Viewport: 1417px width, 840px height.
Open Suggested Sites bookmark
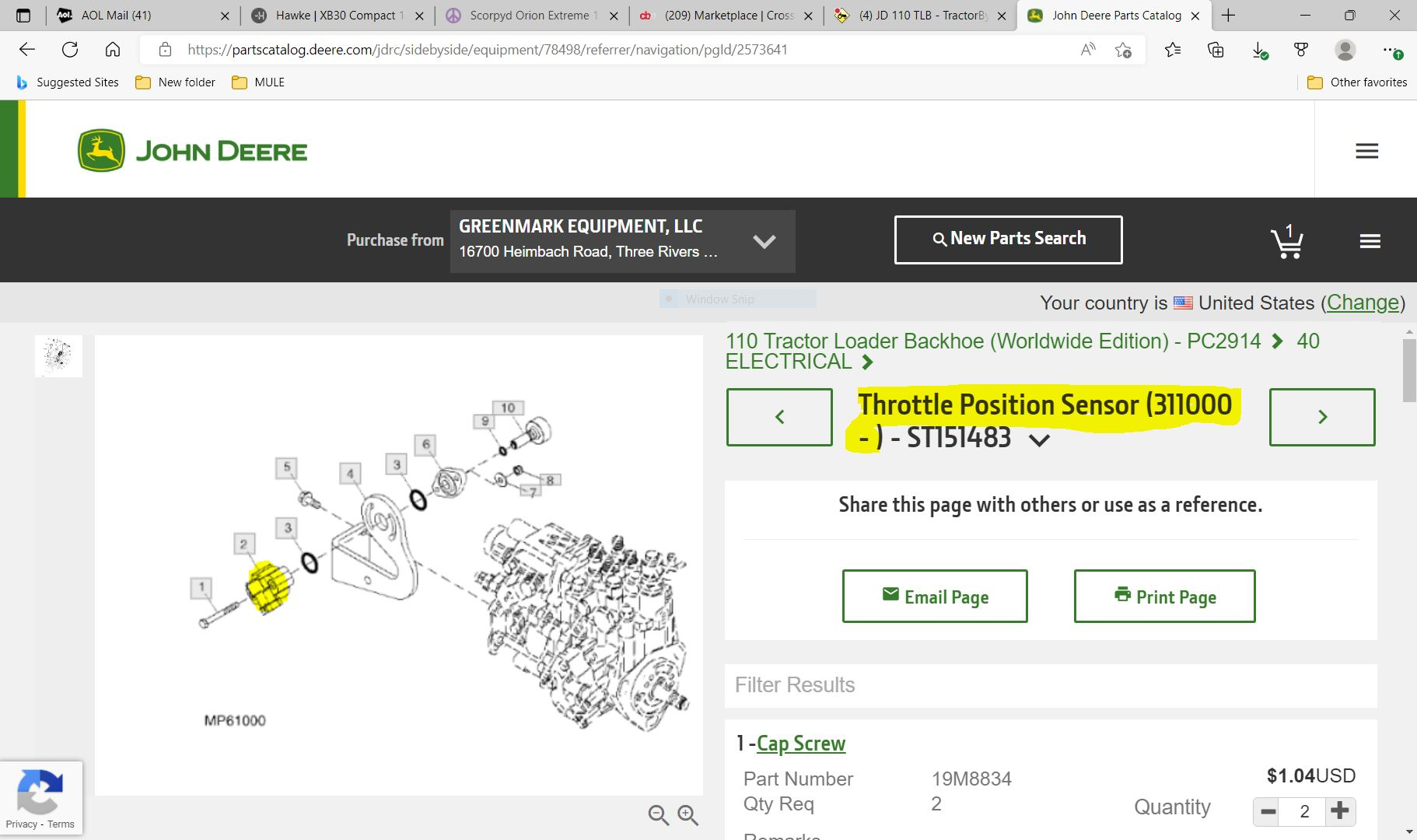(68, 82)
